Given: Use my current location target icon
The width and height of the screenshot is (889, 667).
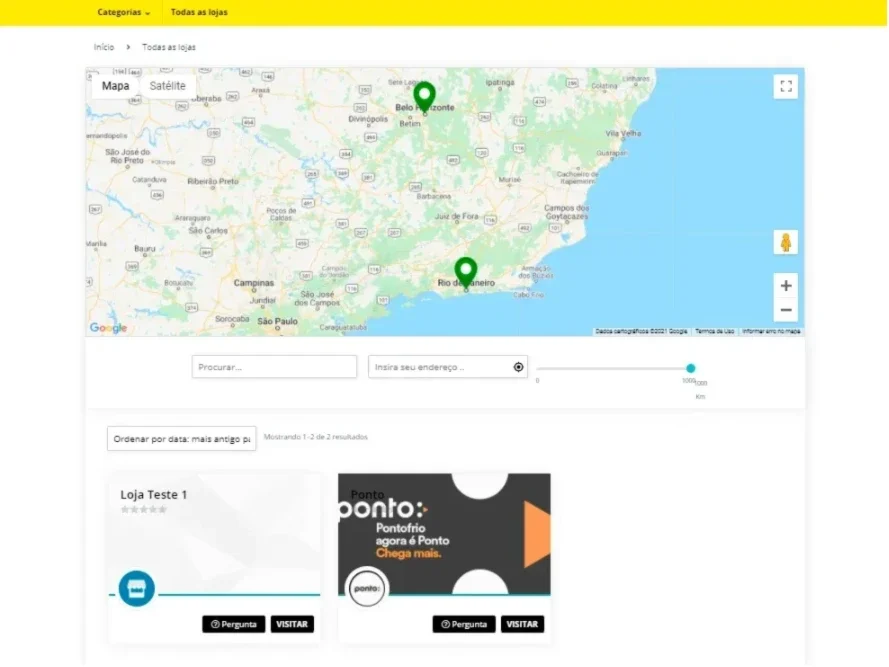Looking at the screenshot, I should coord(518,367).
